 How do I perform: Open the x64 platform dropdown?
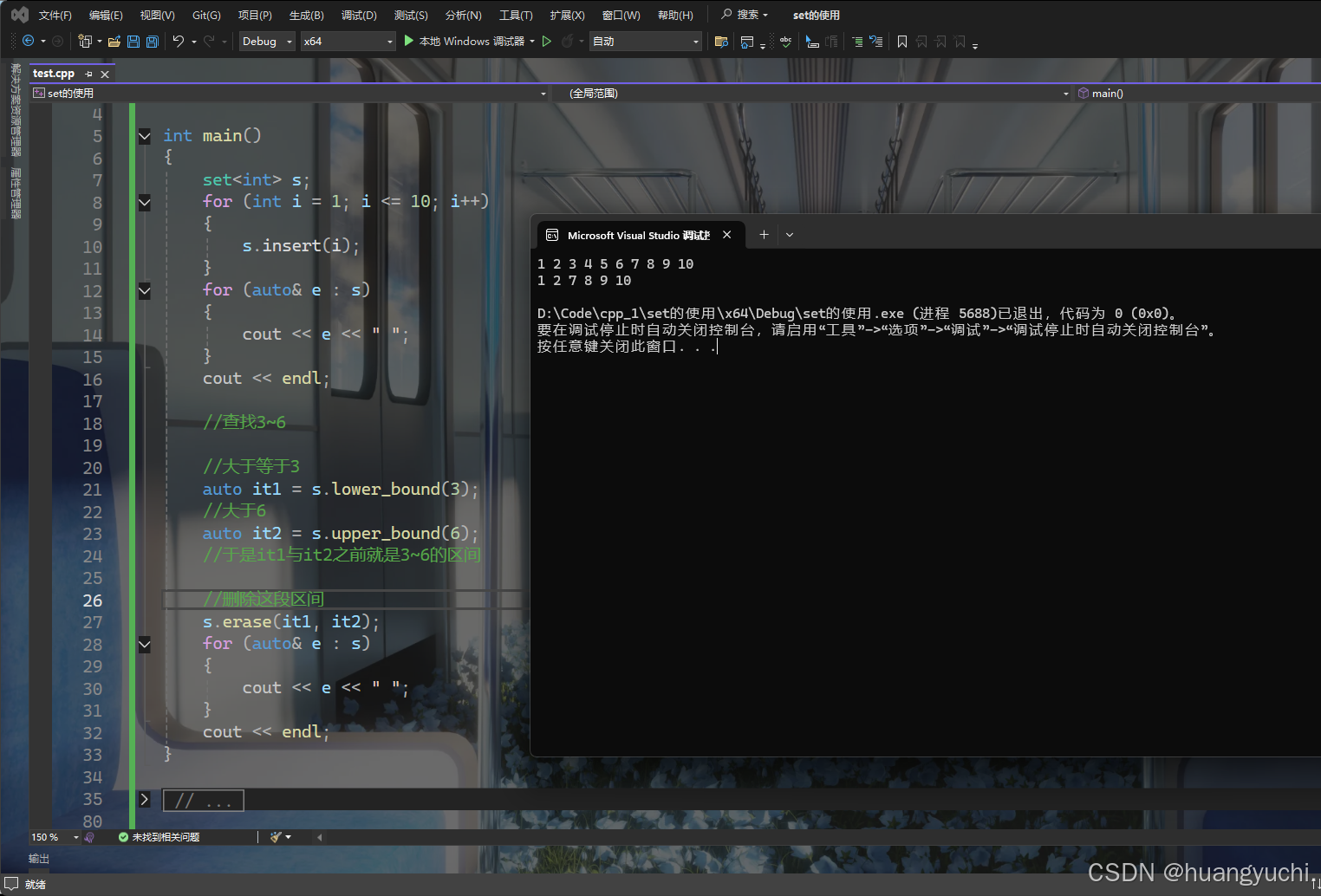(347, 41)
